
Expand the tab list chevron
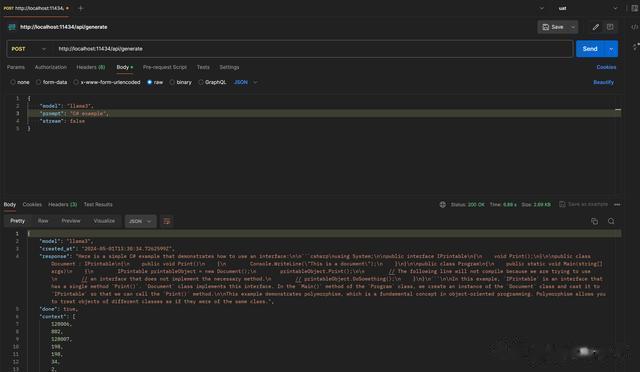click(542, 8)
